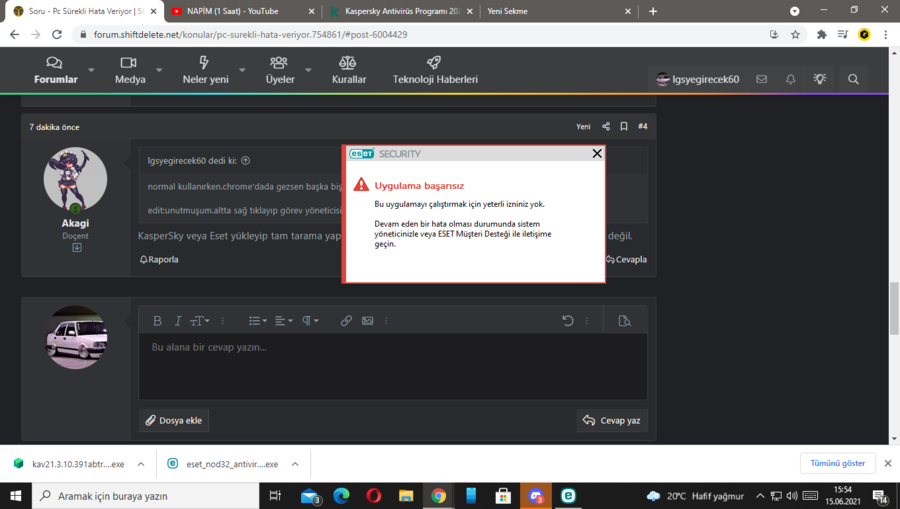Undo the last edit in reply editor

point(568,321)
